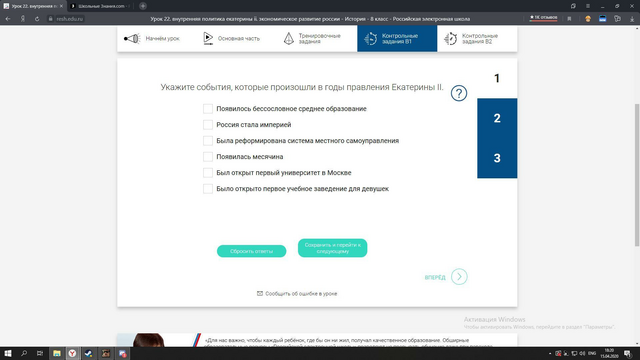The image size is (640, 360).
Task: Switch to 'Контрольные задания В2' tab
Action: (x=477, y=39)
